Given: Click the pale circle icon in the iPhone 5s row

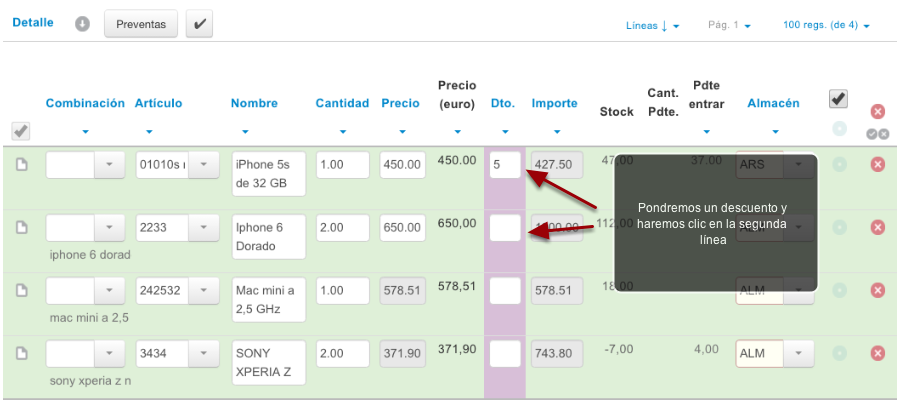Looking at the screenshot, I should tap(839, 165).
